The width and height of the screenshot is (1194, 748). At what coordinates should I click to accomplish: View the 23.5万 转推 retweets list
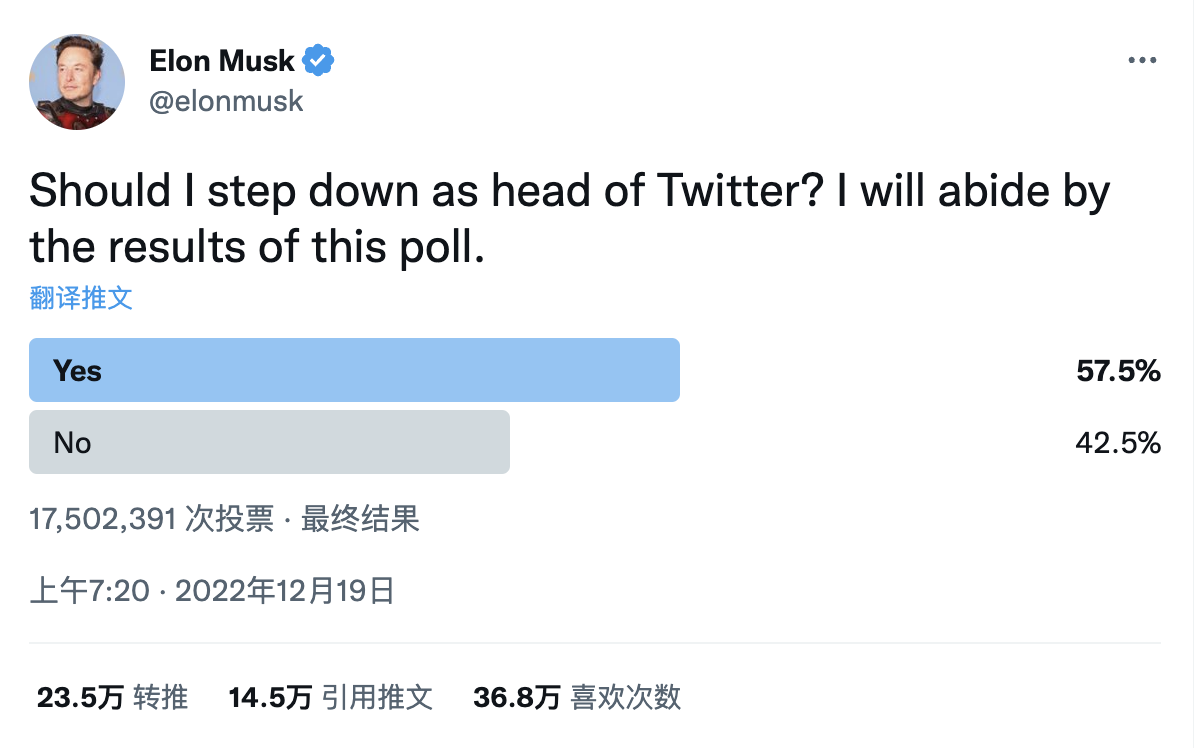pos(113,697)
